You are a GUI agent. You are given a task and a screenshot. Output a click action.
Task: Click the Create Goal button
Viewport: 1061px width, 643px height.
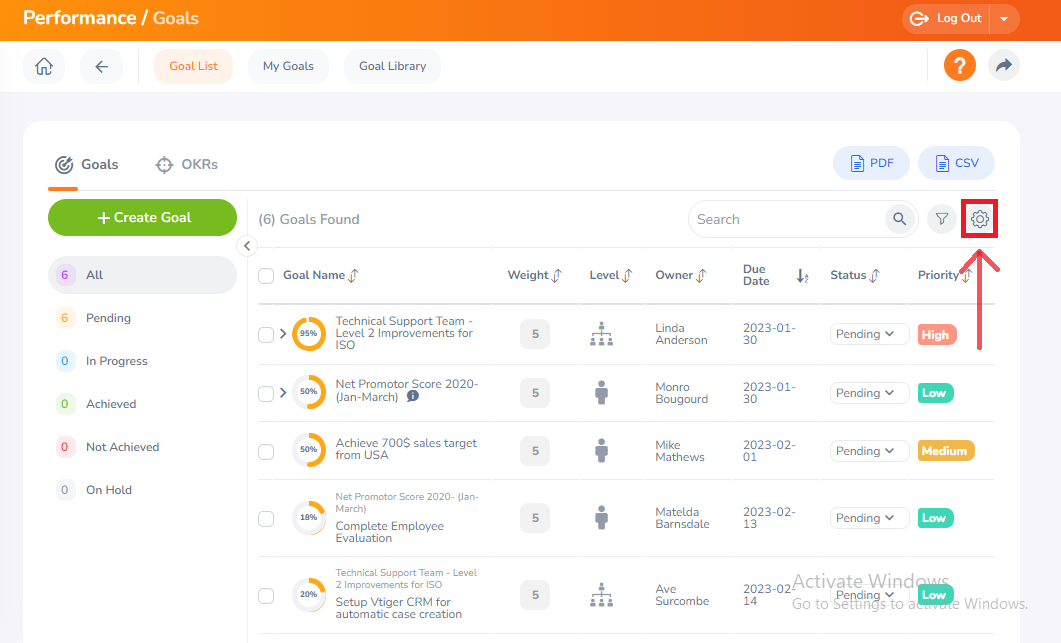pyautogui.click(x=142, y=217)
